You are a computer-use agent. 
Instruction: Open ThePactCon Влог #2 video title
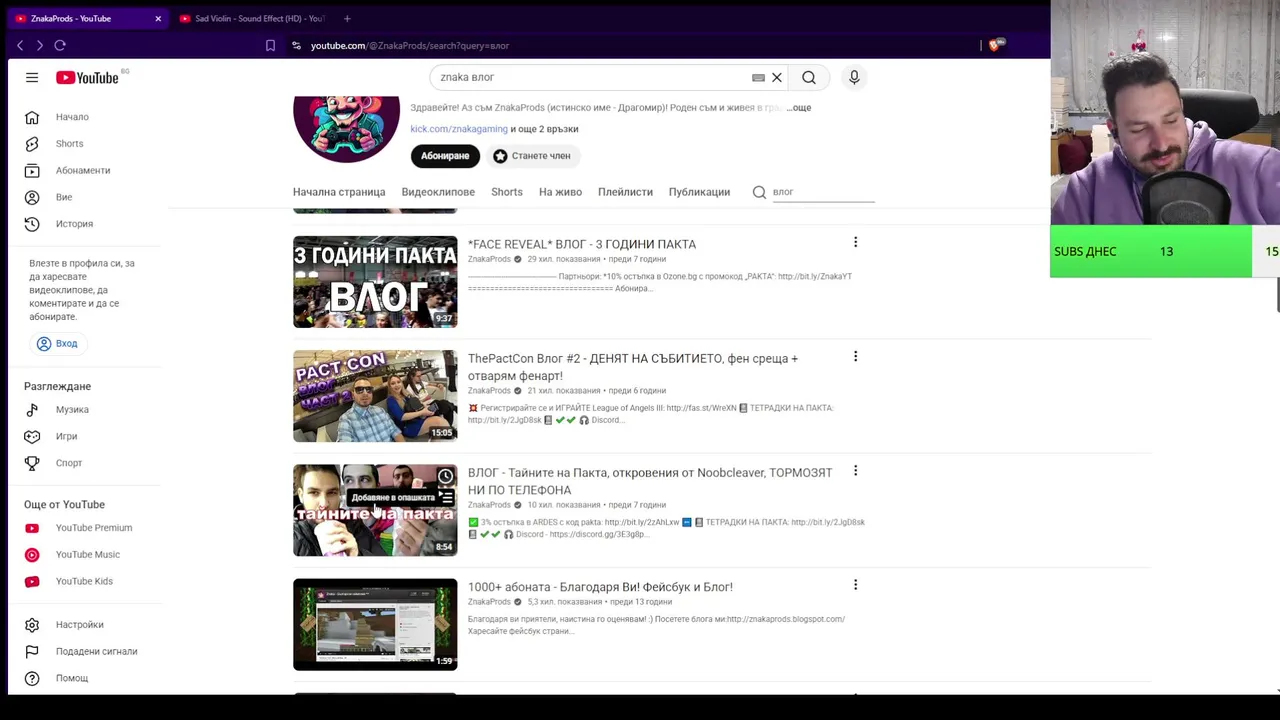633,367
